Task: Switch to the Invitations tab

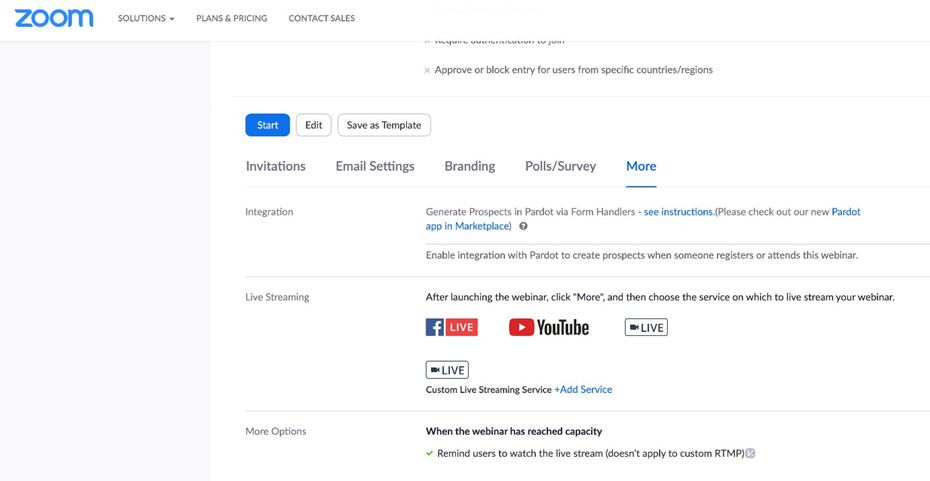Action: (275, 166)
